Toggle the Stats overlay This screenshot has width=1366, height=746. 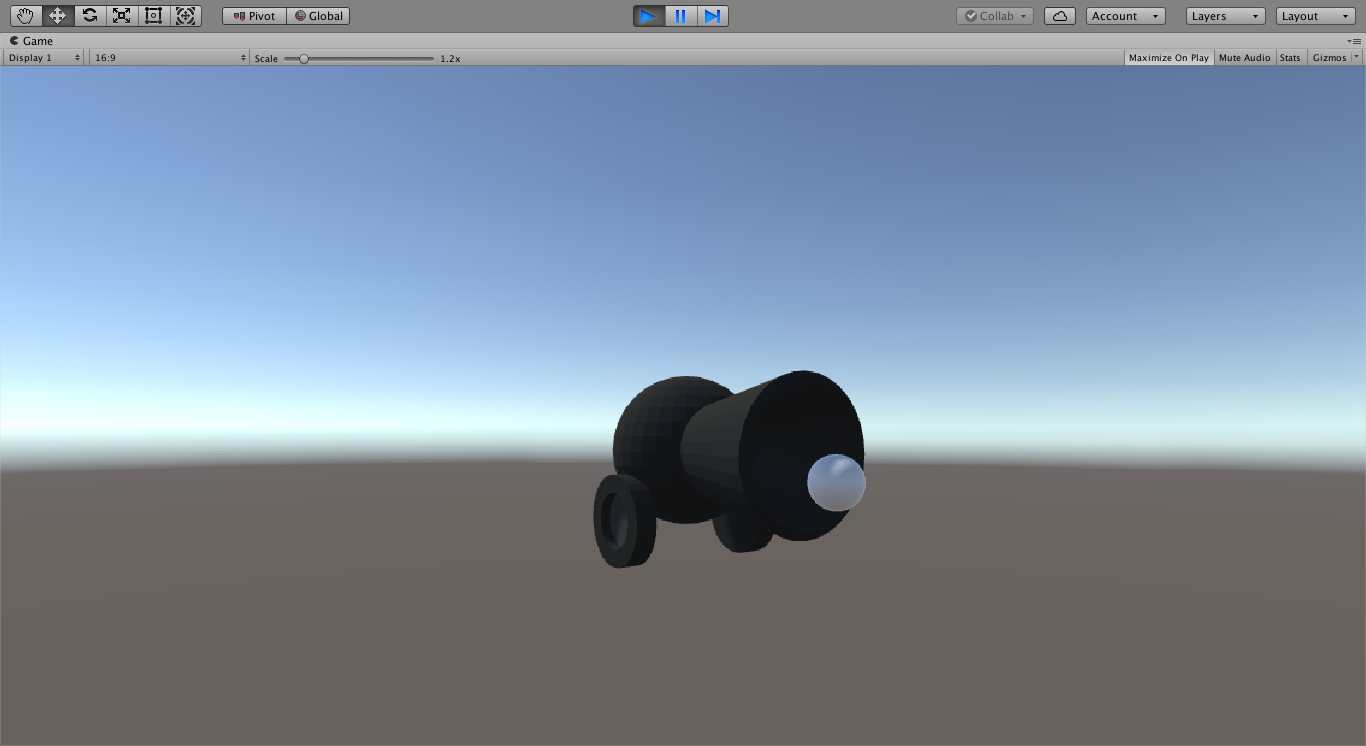click(1291, 58)
